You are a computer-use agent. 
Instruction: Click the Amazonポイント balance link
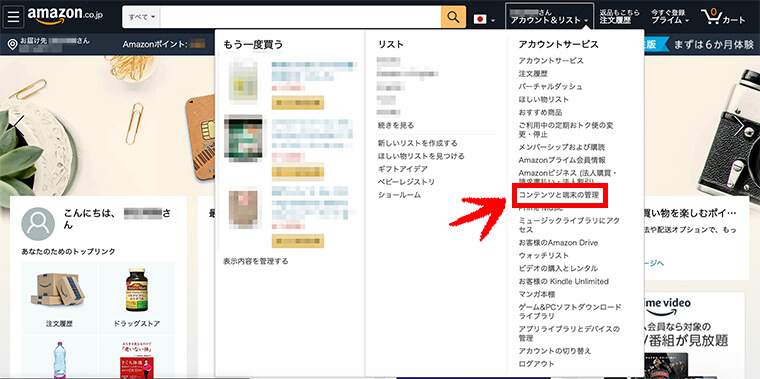click(x=164, y=45)
